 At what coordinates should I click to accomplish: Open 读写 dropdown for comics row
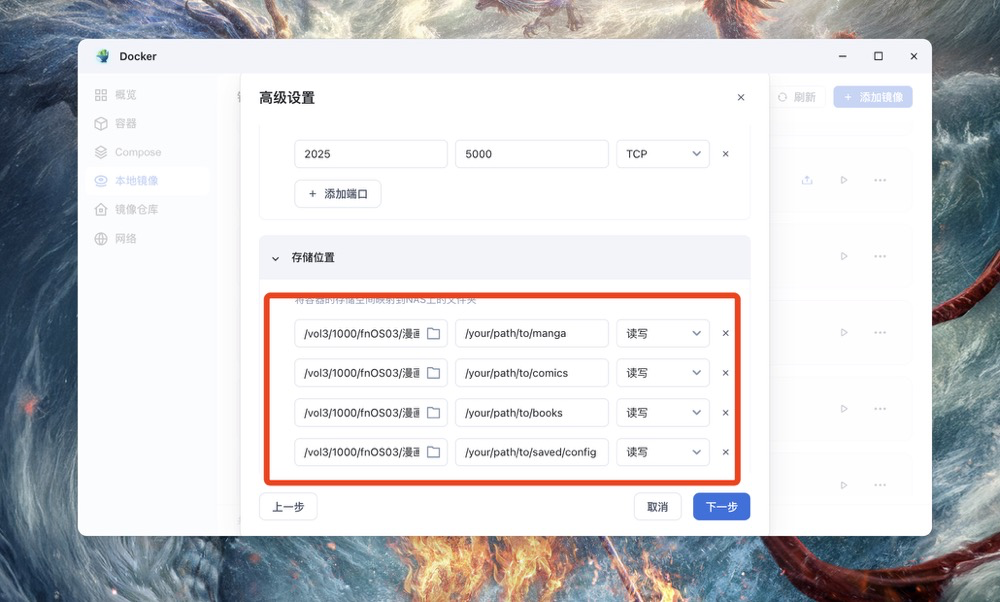coord(663,373)
